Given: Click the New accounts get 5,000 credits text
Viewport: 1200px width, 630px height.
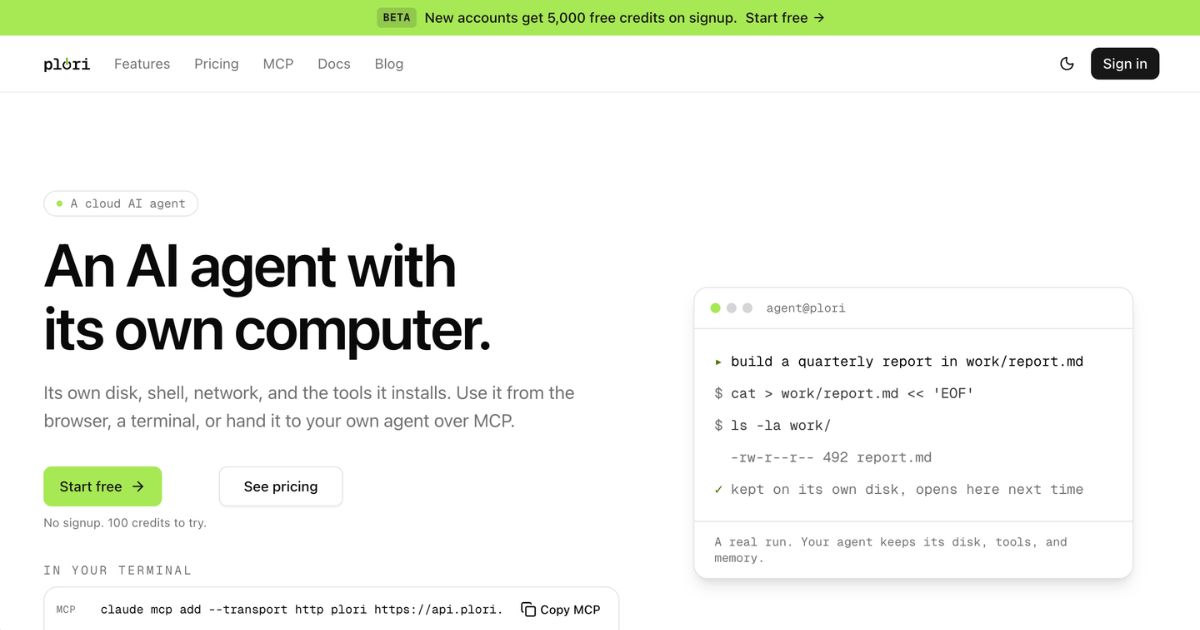Looking at the screenshot, I should click(581, 18).
